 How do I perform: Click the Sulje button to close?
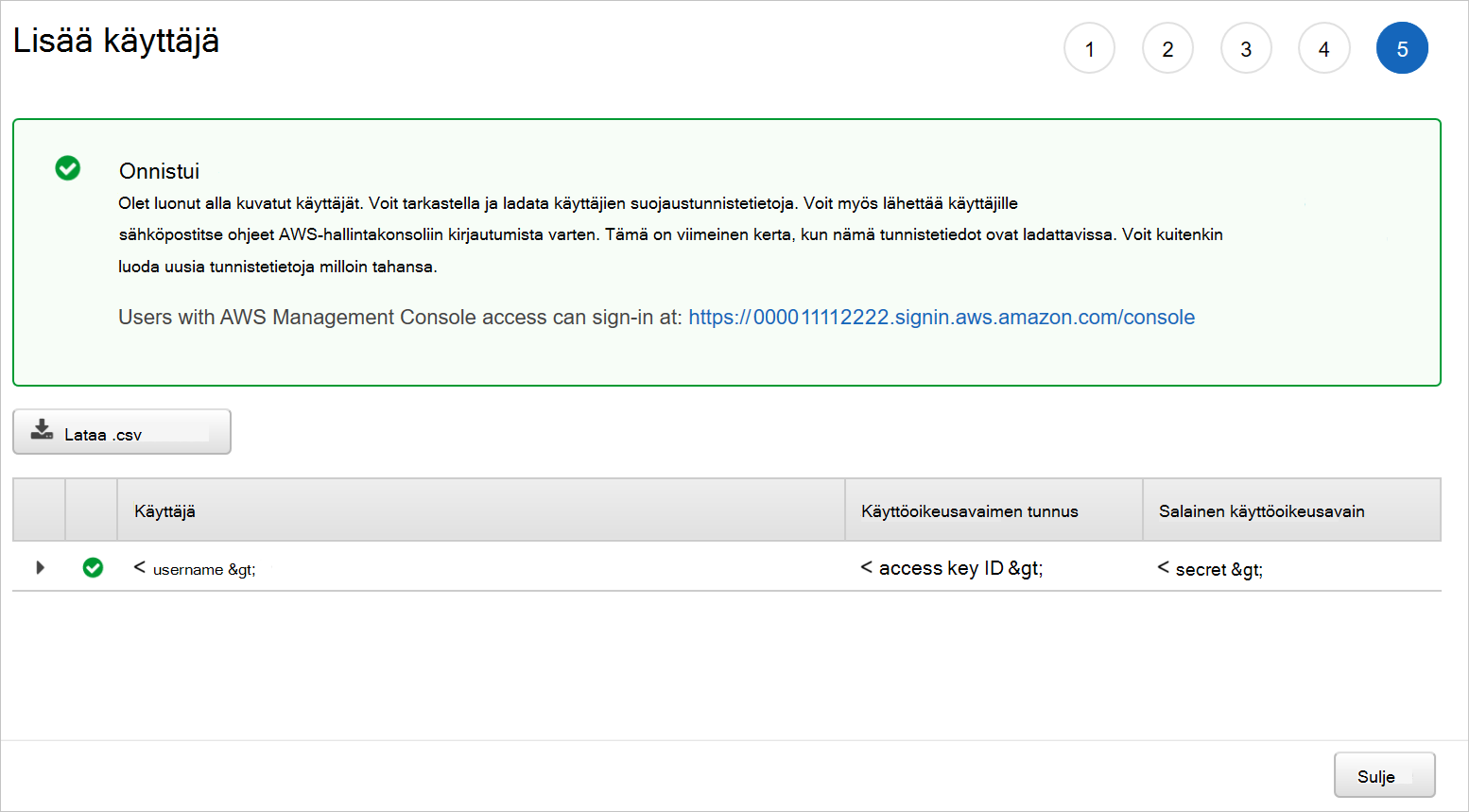click(1384, 775)
